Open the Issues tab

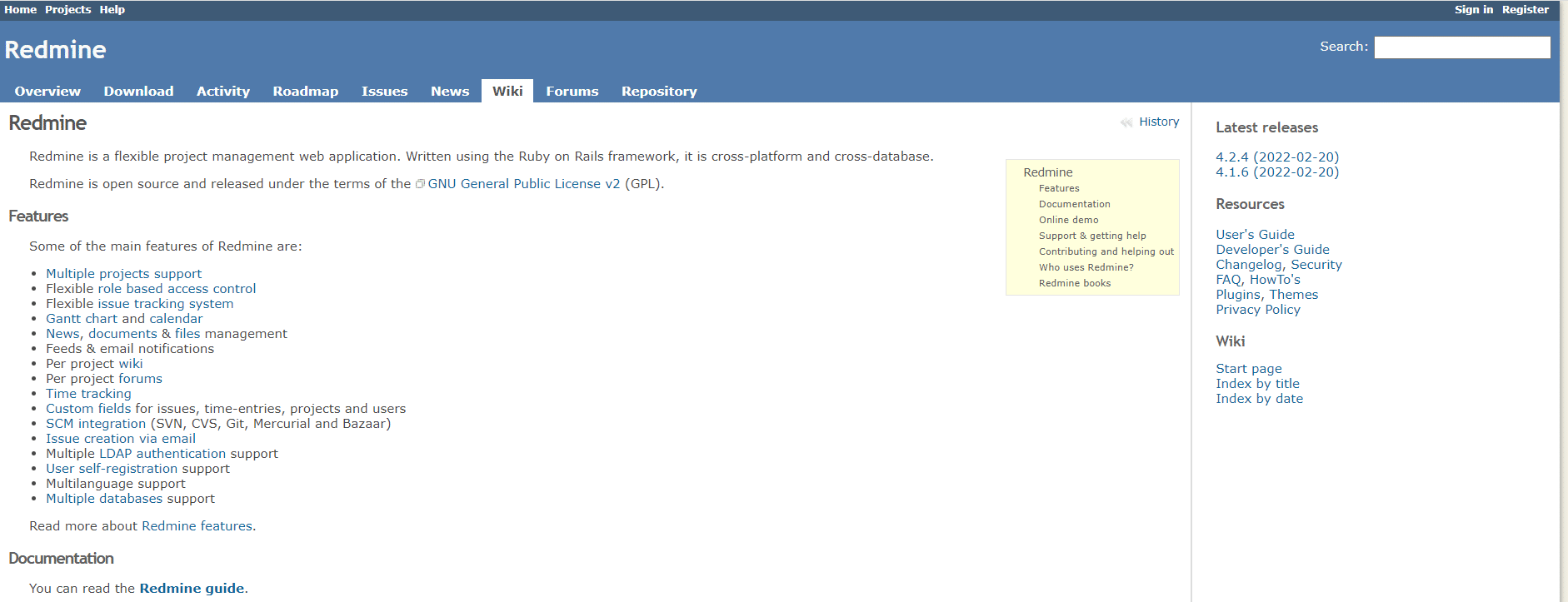click(385, 91)
